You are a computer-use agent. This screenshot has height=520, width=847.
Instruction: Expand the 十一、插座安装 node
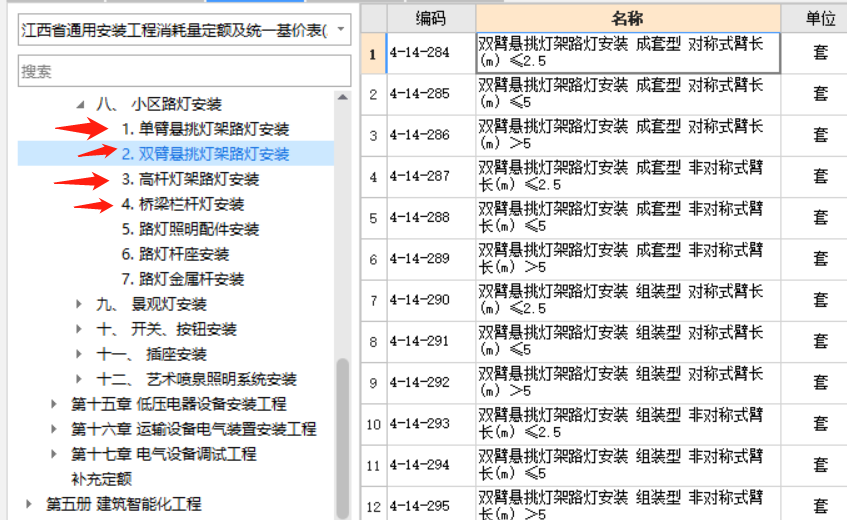click(x=79, y=354)
